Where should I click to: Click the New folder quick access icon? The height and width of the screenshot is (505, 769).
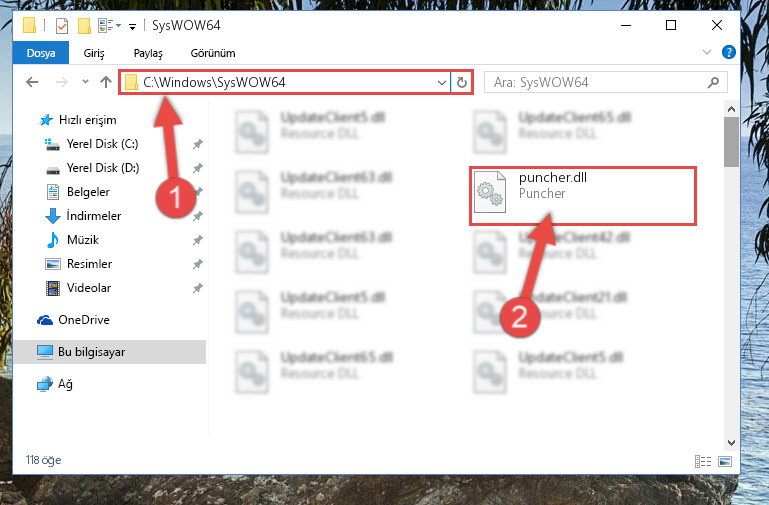point(84,25)
